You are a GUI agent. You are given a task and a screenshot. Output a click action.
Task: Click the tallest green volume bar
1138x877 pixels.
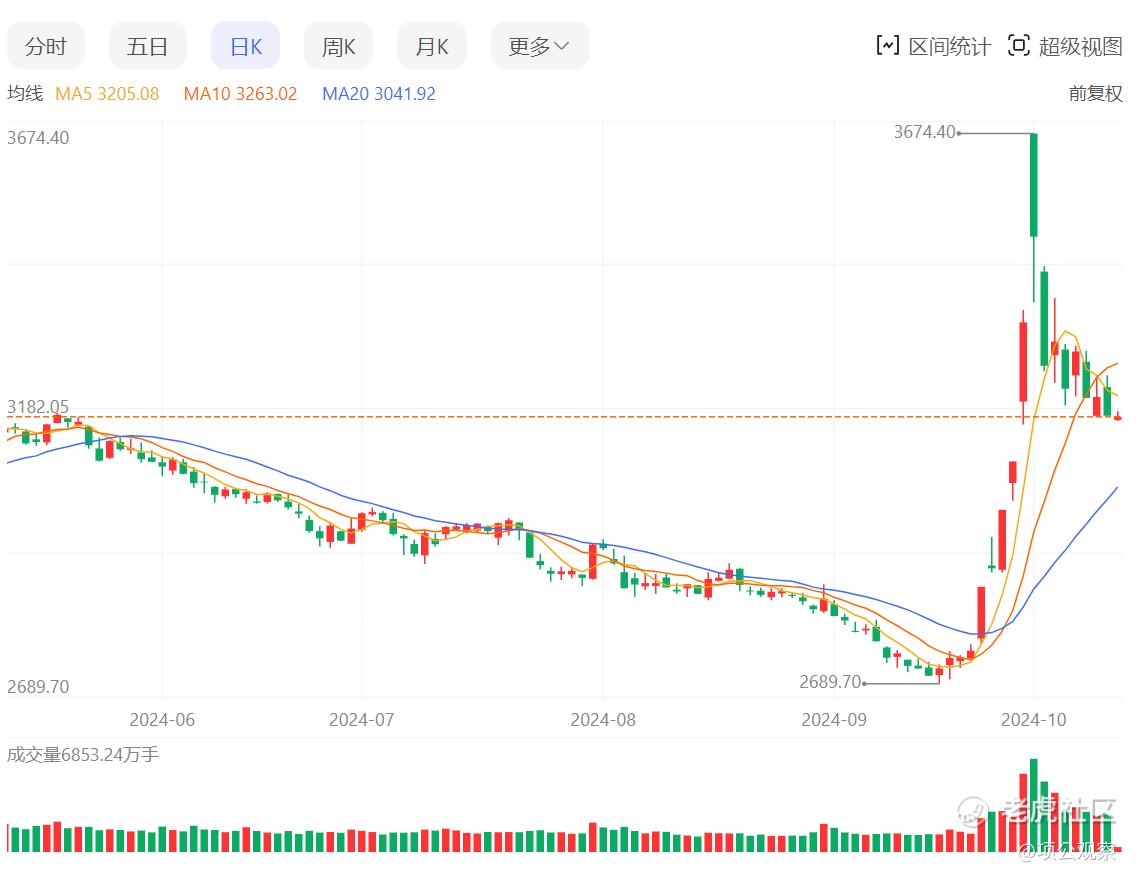(1033, 805)
